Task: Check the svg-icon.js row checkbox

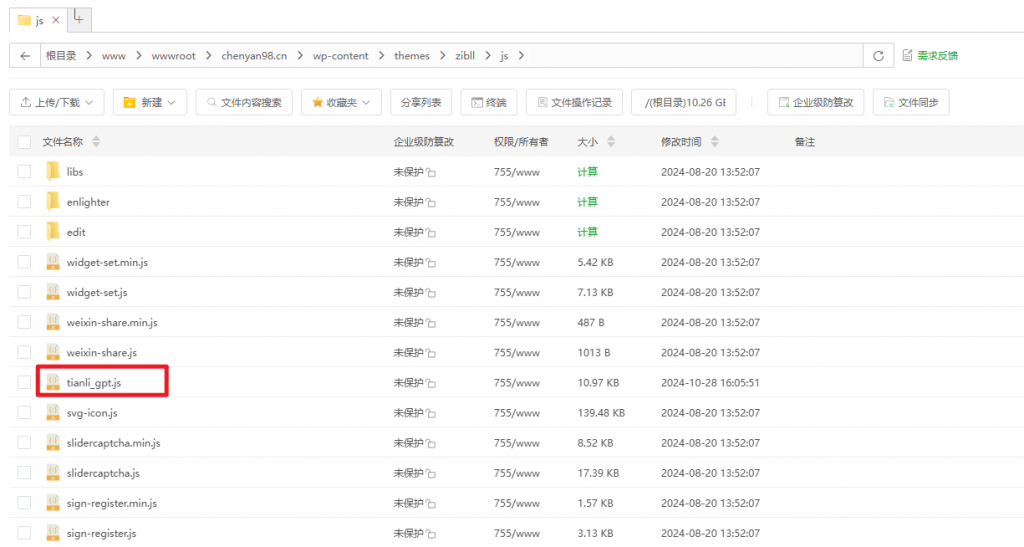Action: pos(24,412)
